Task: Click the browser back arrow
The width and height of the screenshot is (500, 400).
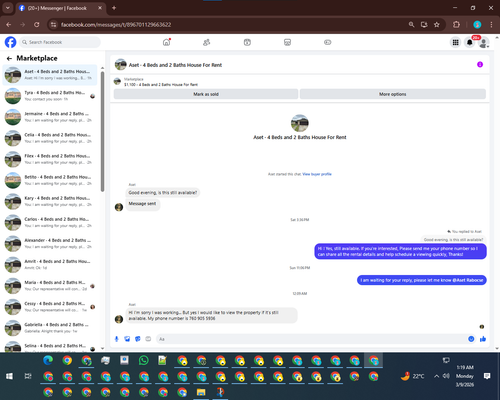Action: [x=9, y=25]
